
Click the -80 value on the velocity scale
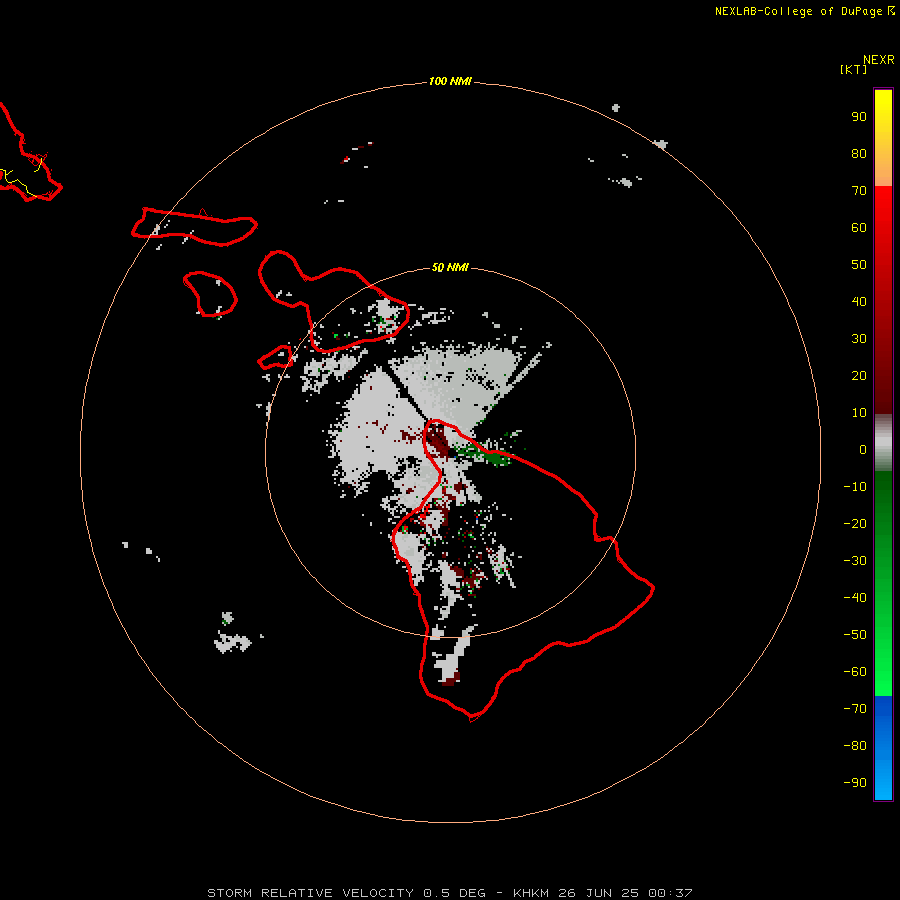tap(855, 746)
